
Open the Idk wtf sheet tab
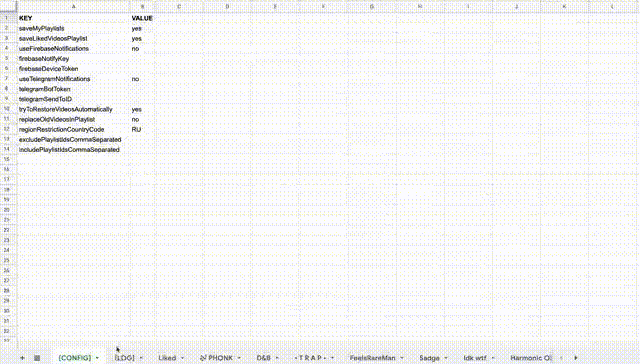[475, 358]
